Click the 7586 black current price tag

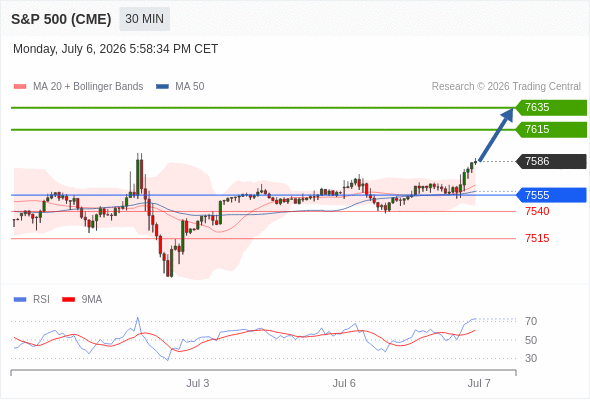tap(551, 161)
